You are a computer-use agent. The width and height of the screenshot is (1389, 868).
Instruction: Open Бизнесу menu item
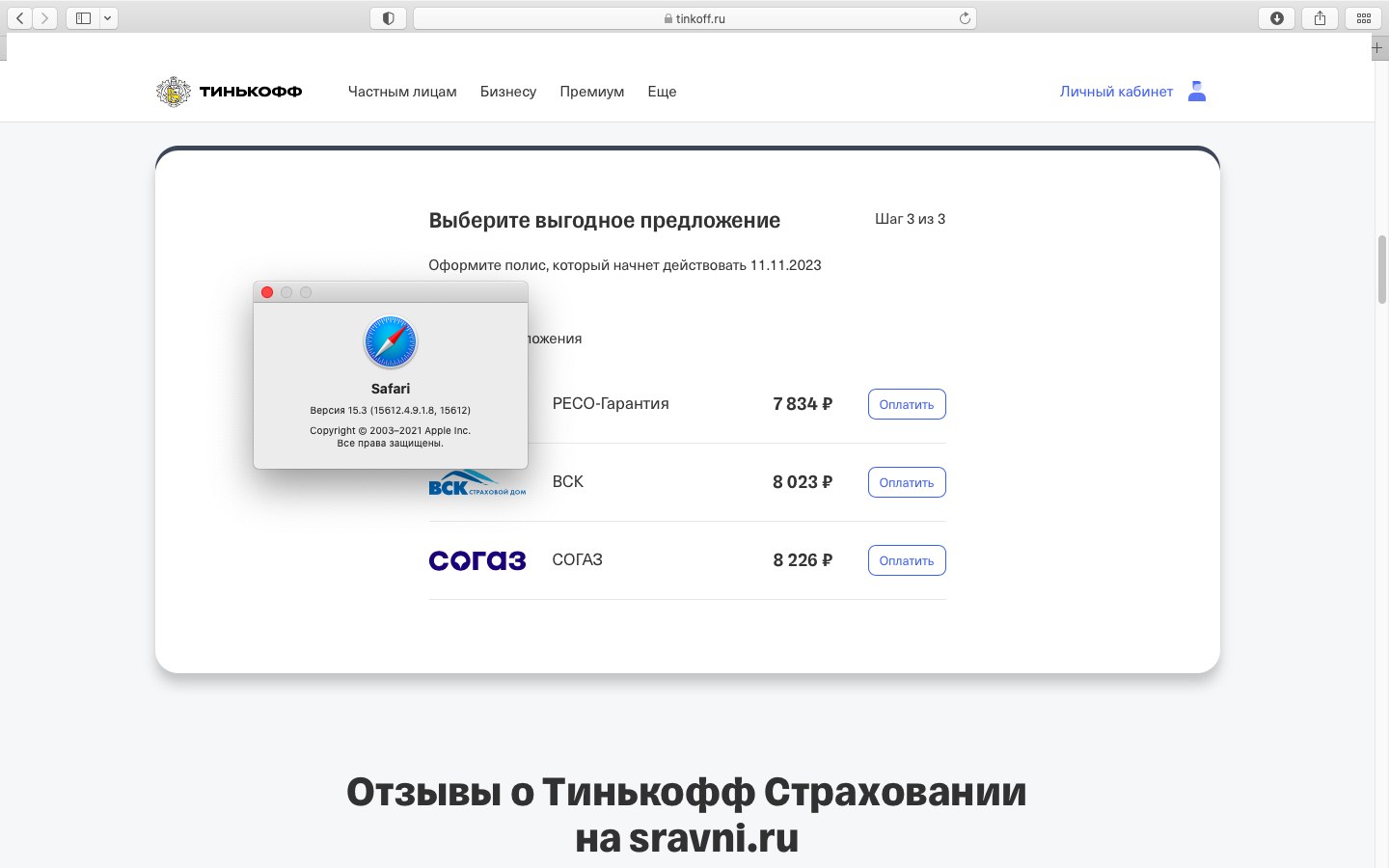[508, 92]
